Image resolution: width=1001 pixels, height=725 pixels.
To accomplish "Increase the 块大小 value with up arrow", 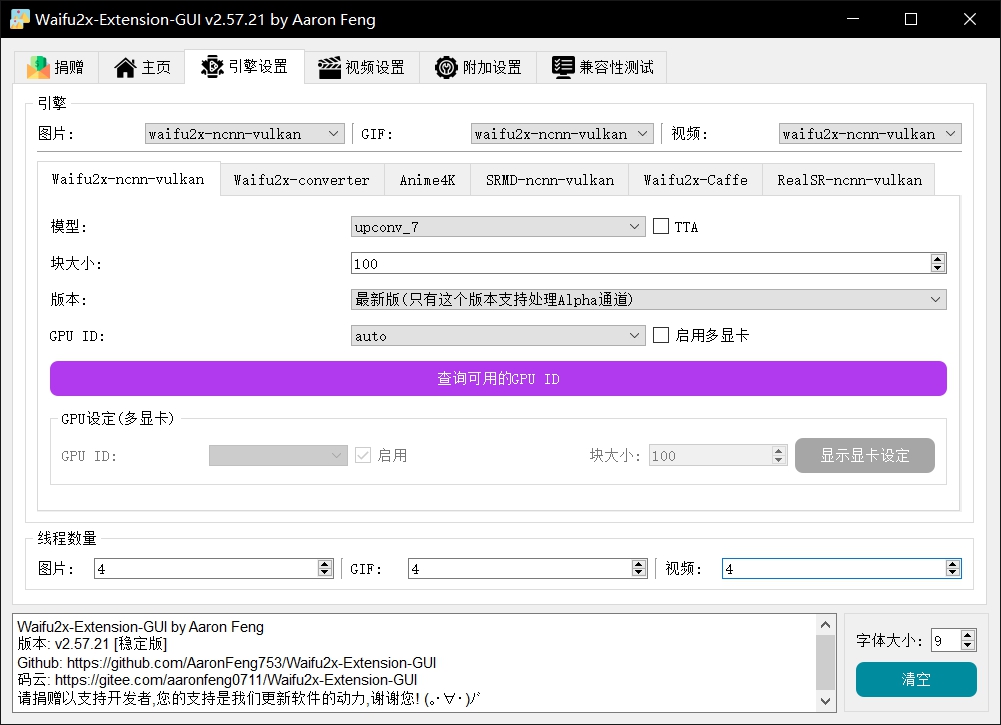I will [937, 258].
